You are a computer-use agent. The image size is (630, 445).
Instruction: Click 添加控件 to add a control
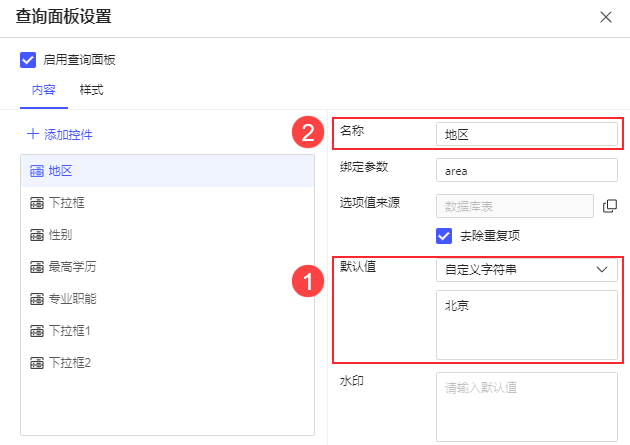[x=60, y=134]
